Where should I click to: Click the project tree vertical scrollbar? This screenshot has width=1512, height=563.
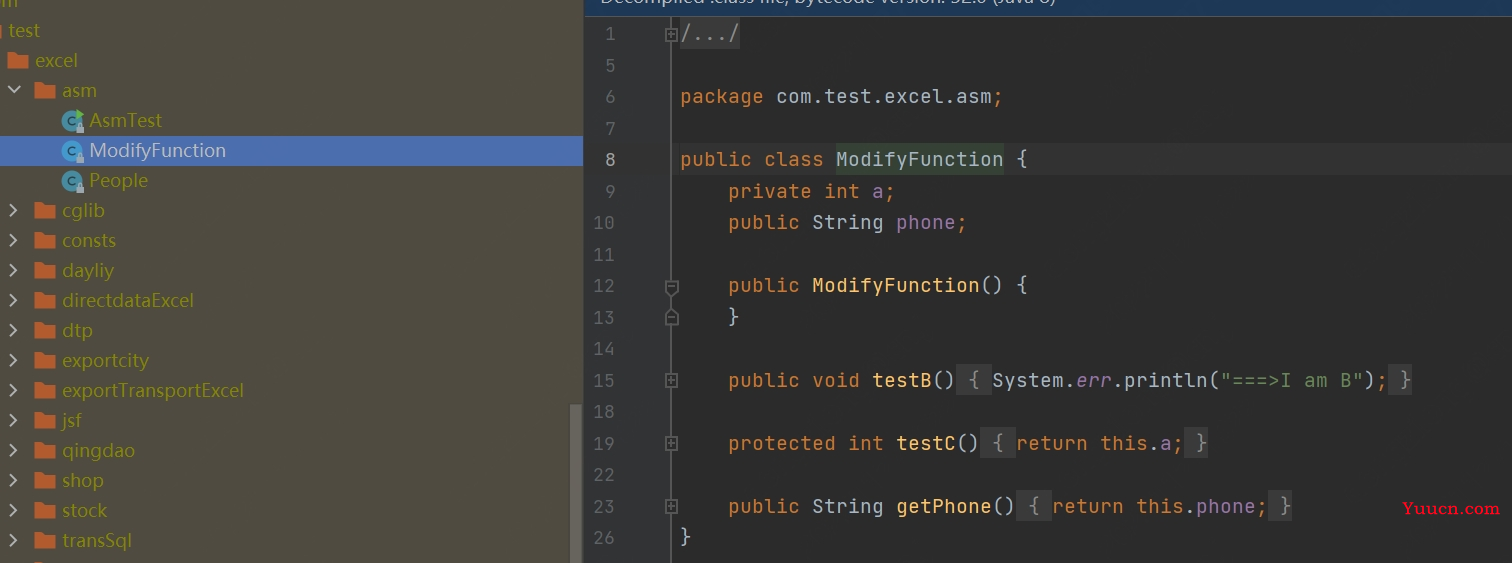point(575,483)
